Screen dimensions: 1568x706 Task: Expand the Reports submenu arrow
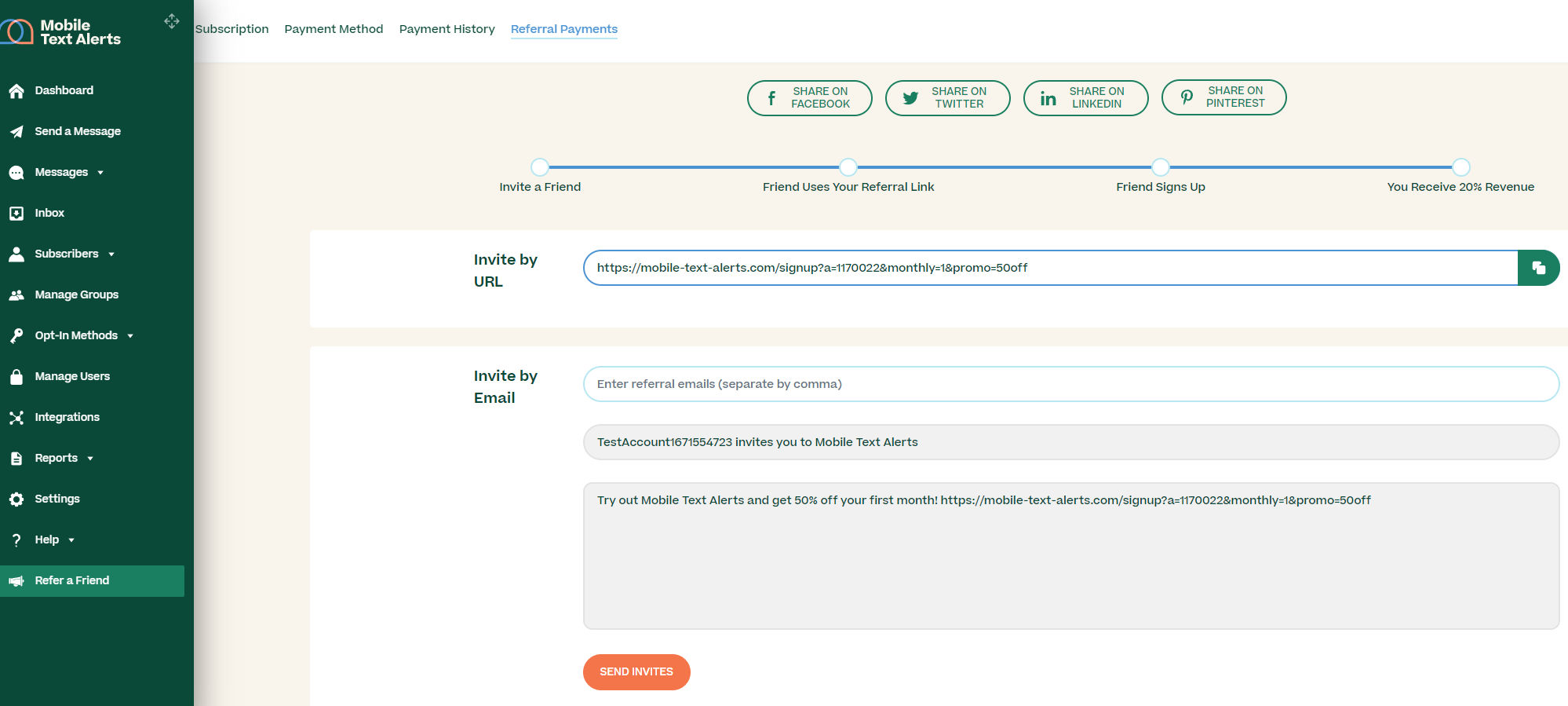pyautogui.click(x=90, y=459)
